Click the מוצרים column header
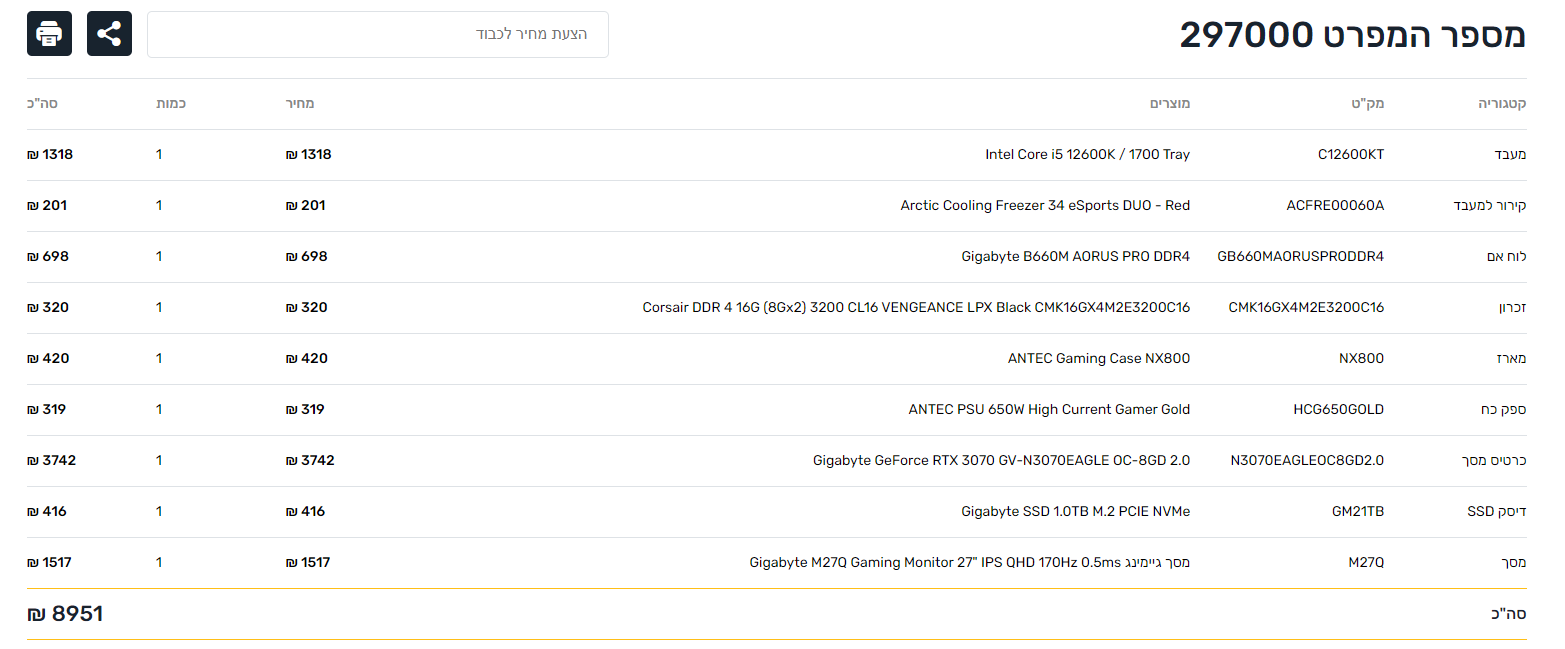The width and height of the screenshot is (1565, 649). point(1170,104)
